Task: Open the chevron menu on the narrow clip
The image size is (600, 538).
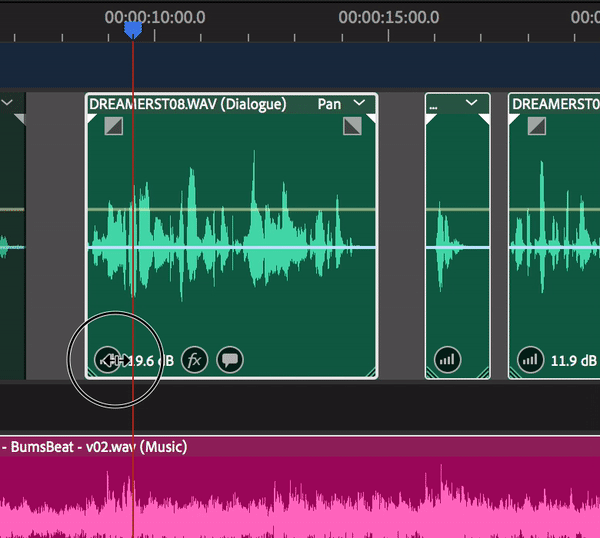Action: (471, 103)
